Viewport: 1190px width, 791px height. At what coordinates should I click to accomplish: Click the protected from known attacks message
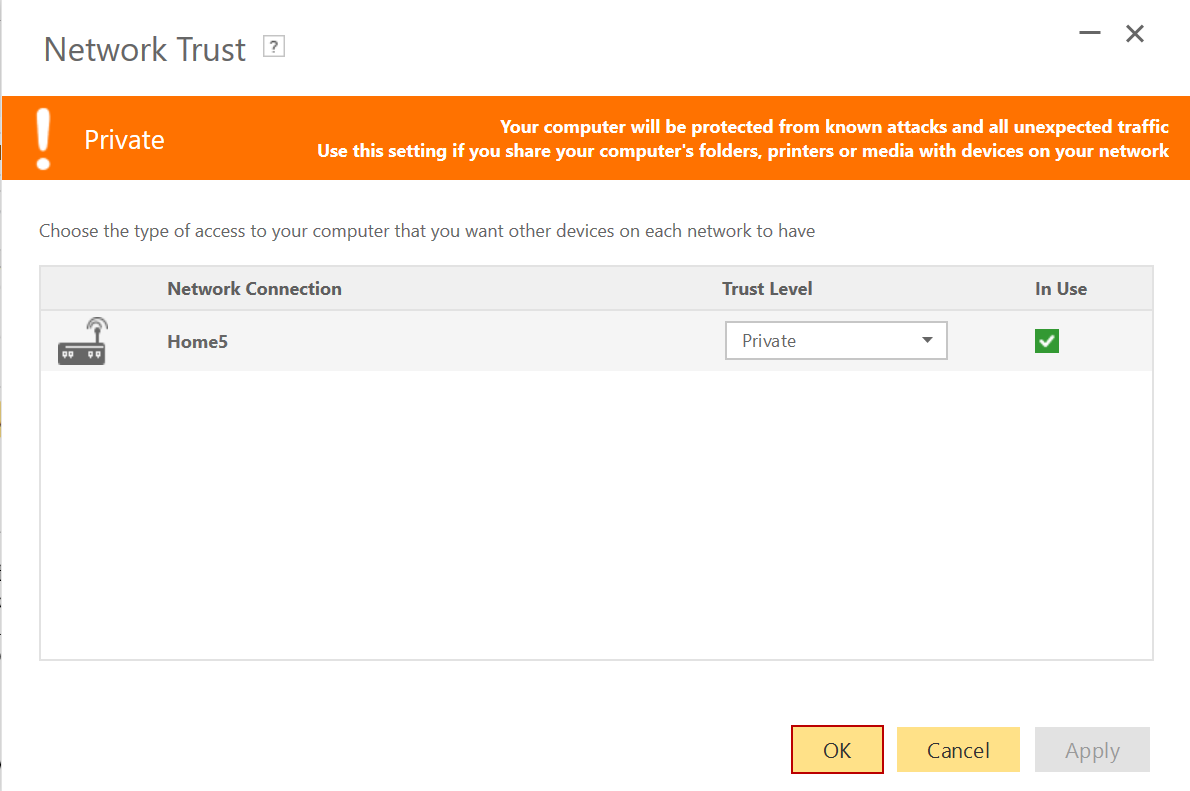click(834, 127)
